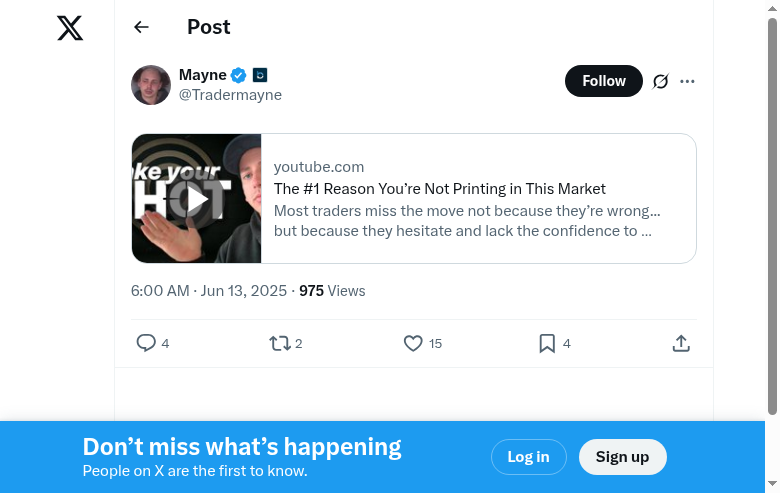Image resolution: width=780 pixels, height=493 pixels.
Task: Open the Grok icon next to Follow
Action: 660,81
